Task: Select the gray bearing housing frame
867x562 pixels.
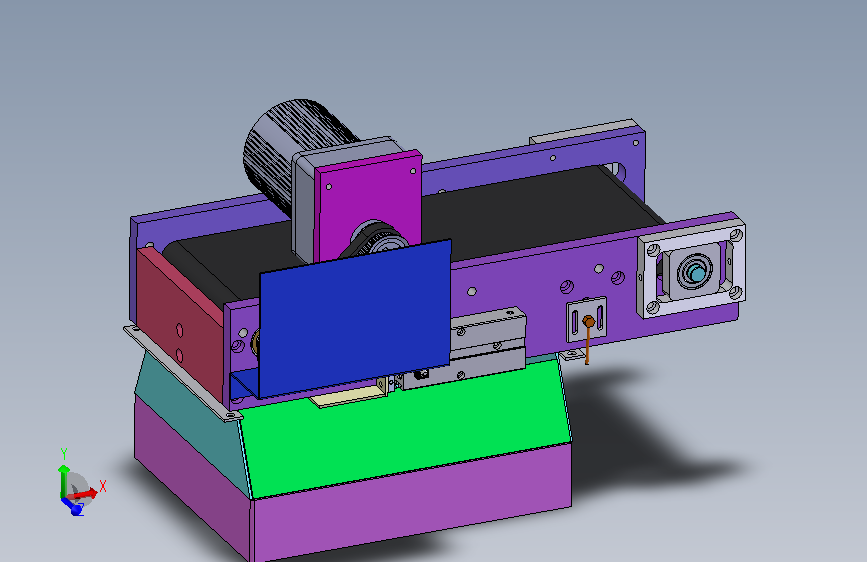Action: 691,271
